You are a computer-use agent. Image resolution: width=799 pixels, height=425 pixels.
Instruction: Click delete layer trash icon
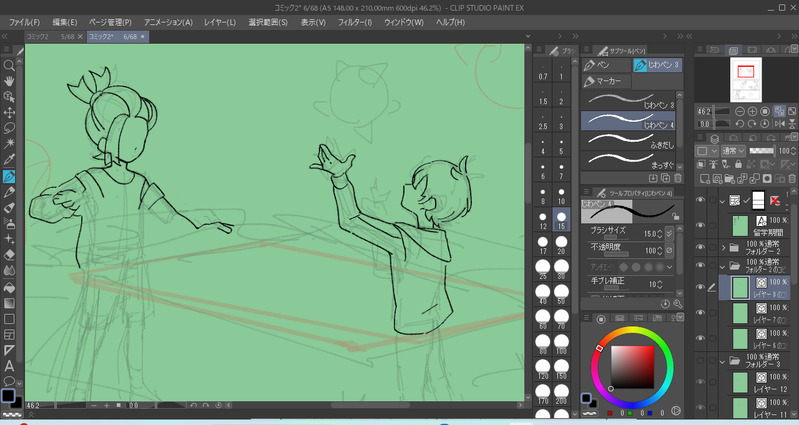(x=791, y=178)
